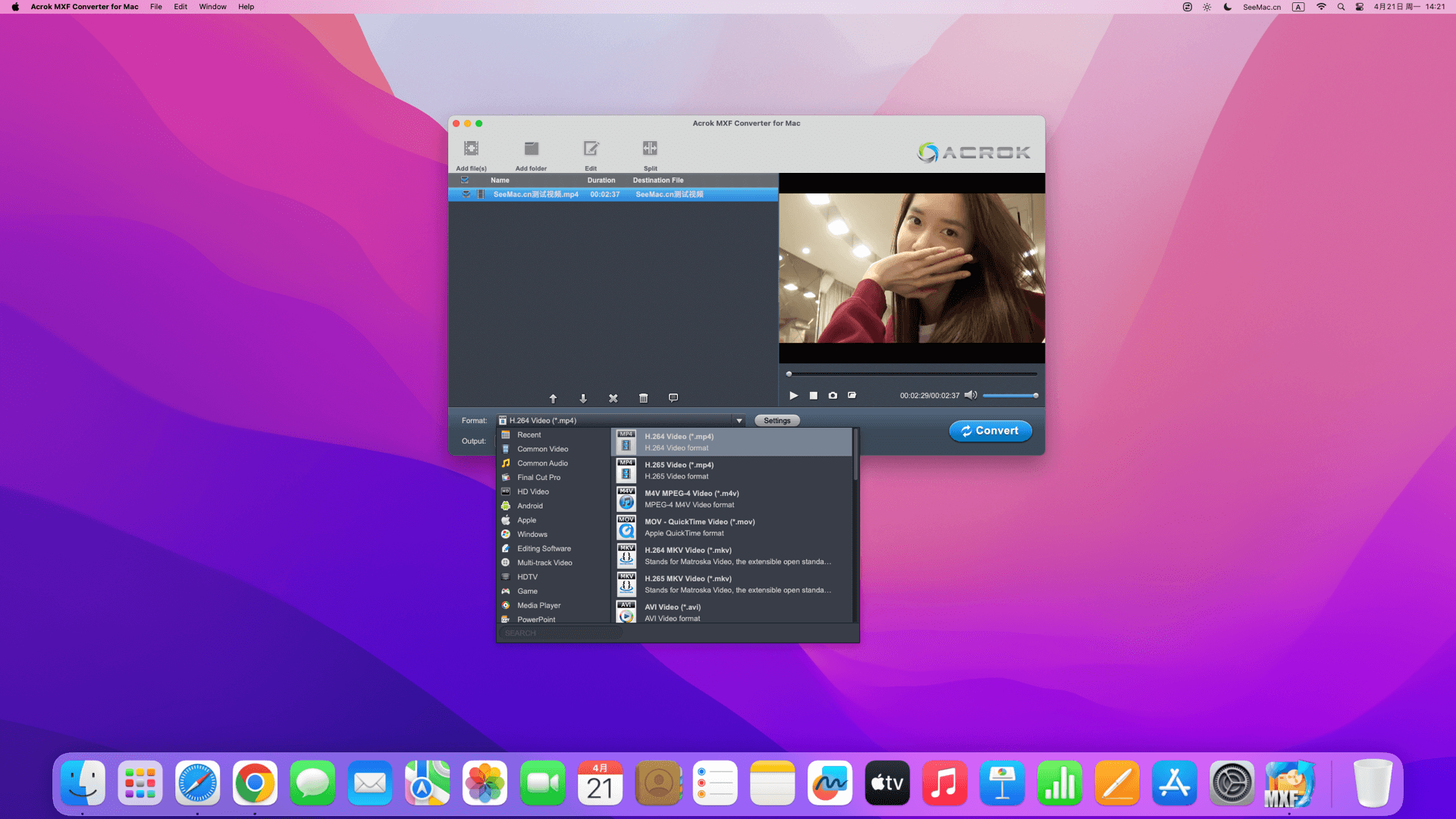Toggle the select-all checkbox in list header
This screenshot has height=819, width=1456.
(x=465, y=180)
